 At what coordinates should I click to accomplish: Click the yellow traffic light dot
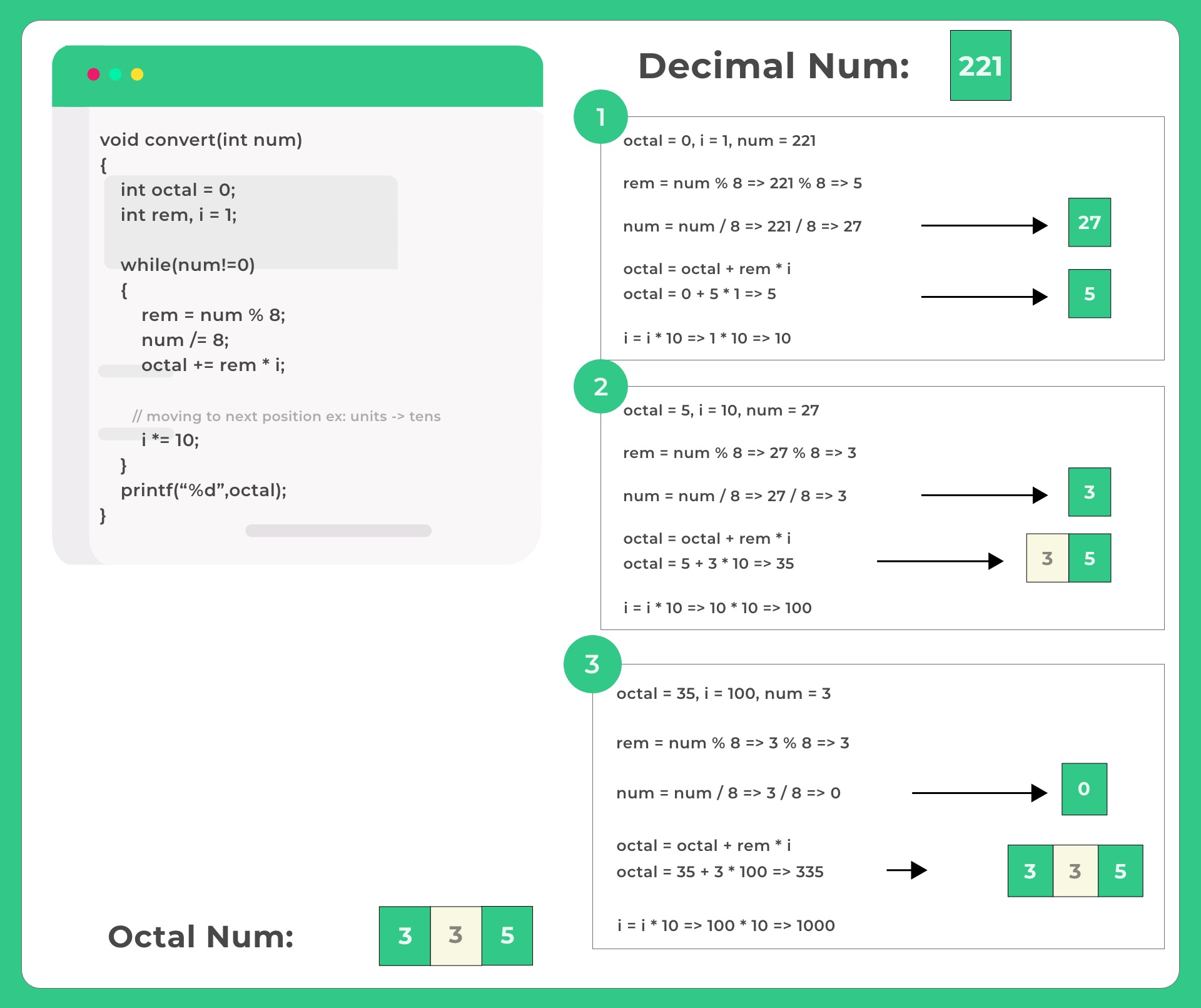136,74
